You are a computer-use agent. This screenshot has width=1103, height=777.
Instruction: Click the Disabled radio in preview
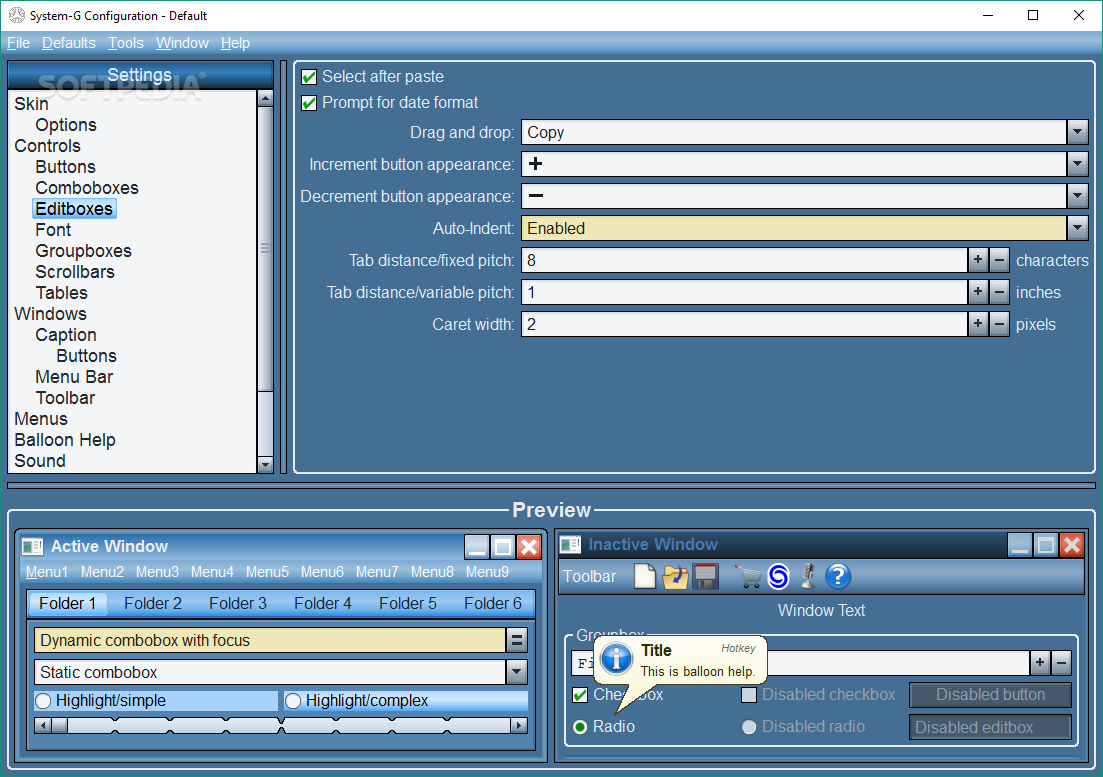[749, 726]
